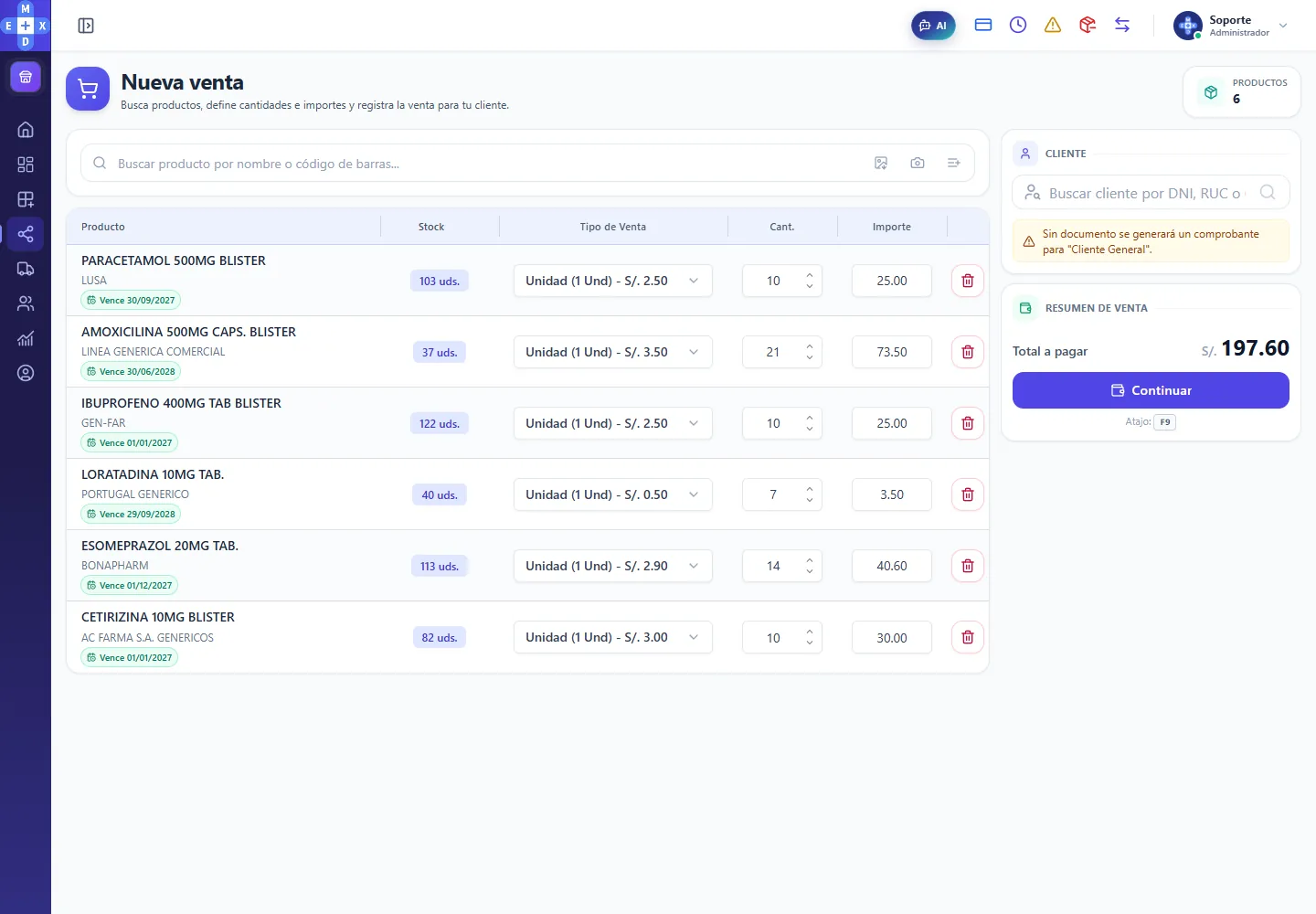Delete Ibuprofeno 400MG Tab row
1316x914 pixels.
tap(968, 423)
